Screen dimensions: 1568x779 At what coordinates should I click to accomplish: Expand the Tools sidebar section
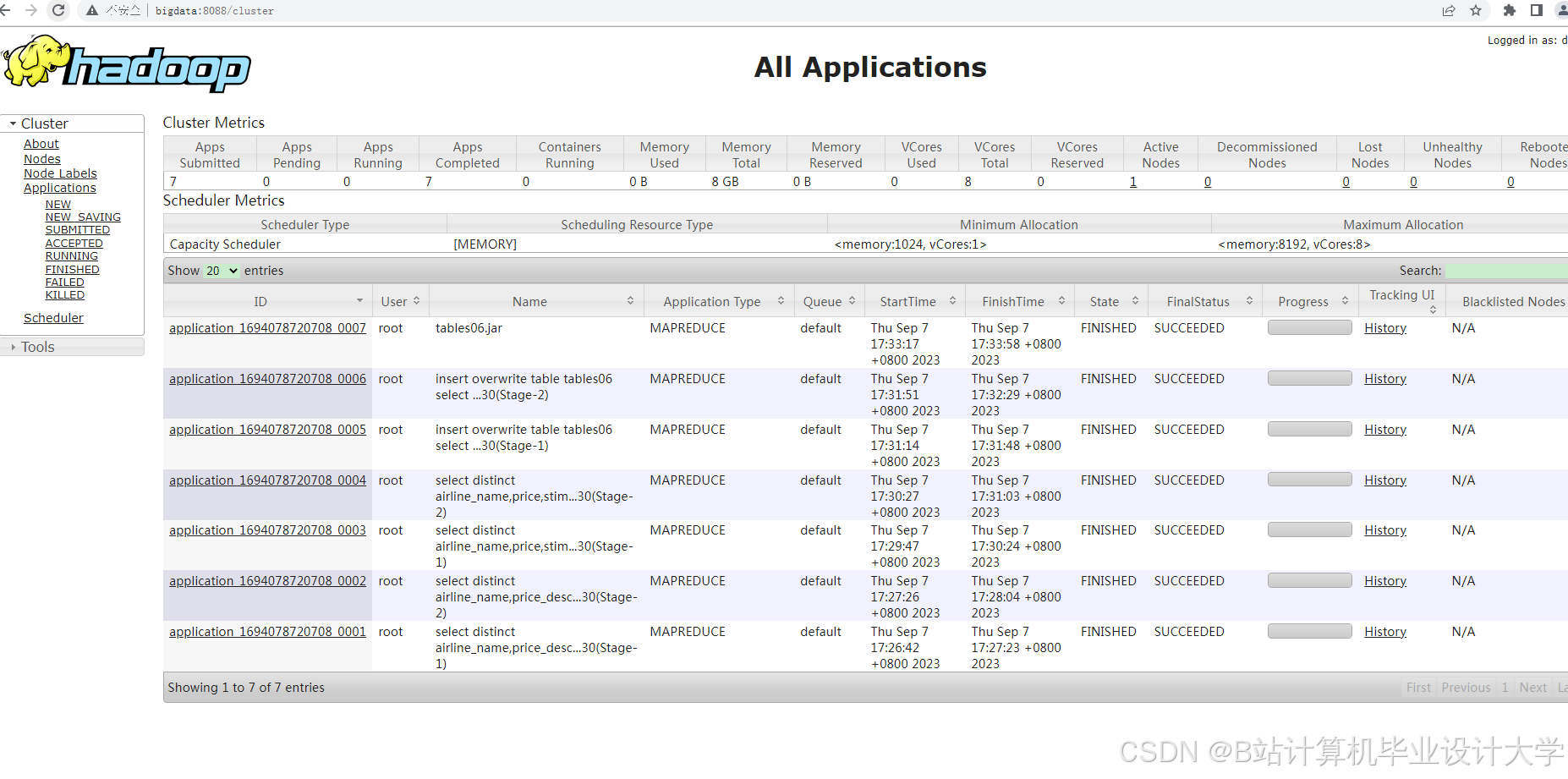pos(72,347)
